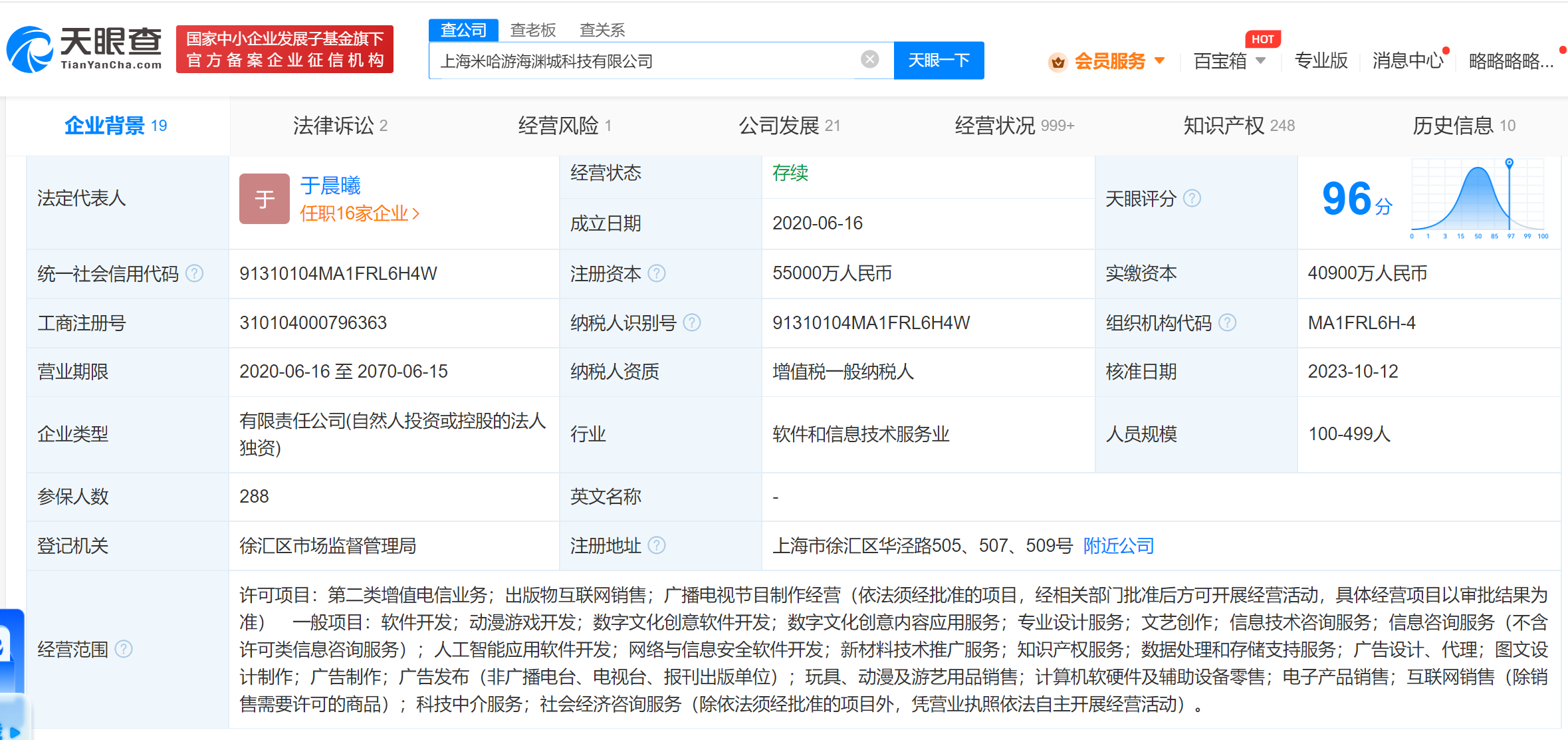Open help icon next to 纳税人识别号
1568x740 pixels.
[x=692, y=322]
